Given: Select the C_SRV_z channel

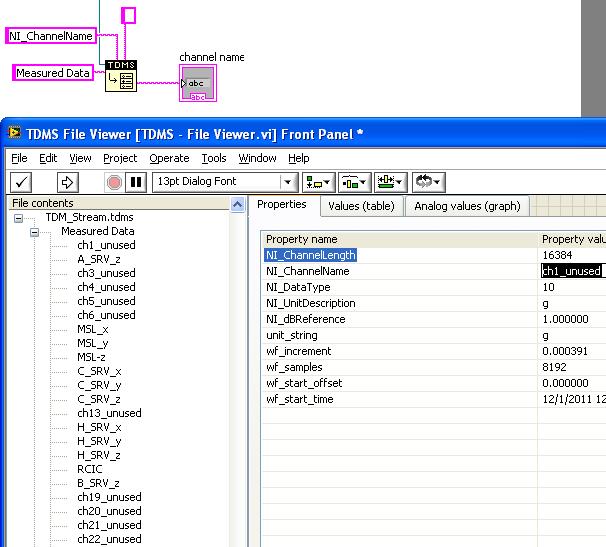Looking at the screenshot, I should click(99, 399).
